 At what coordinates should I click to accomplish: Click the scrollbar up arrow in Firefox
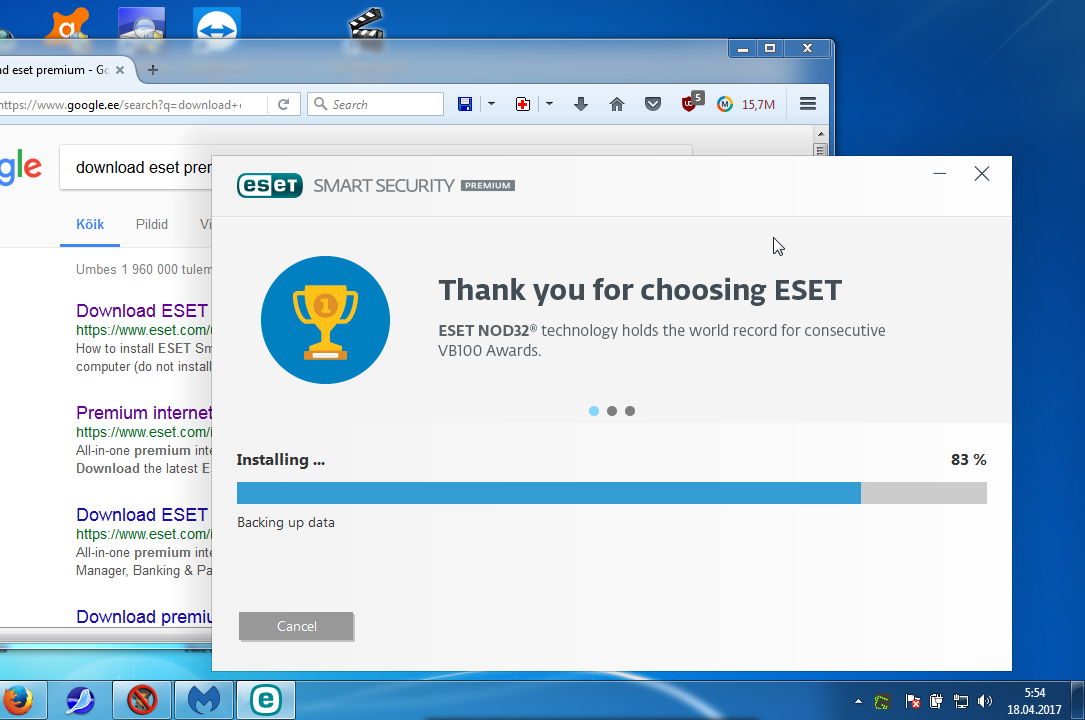[821, 134]
